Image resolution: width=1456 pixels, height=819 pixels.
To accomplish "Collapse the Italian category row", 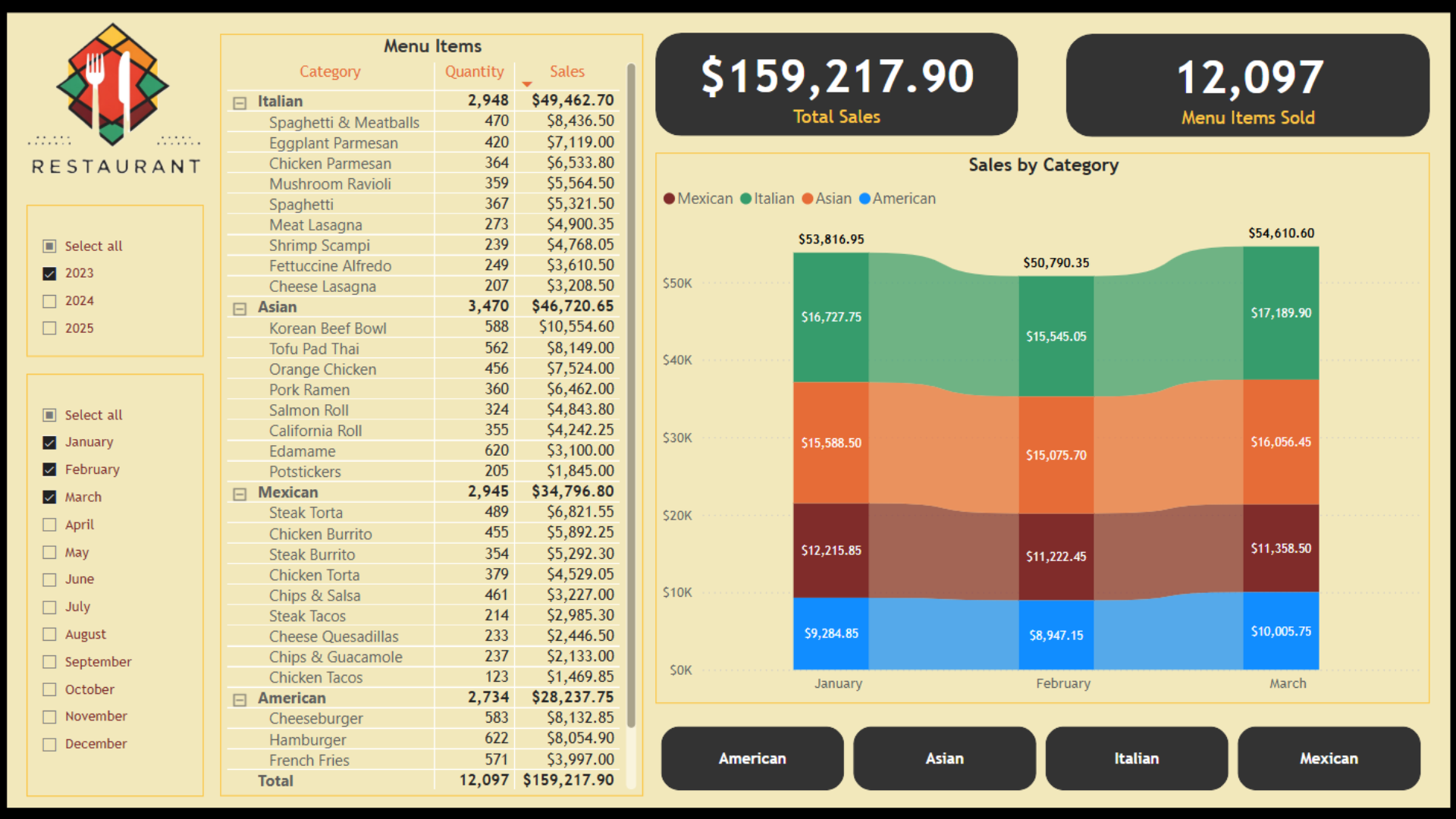I will pyautogui.click(x=240, y=102).
